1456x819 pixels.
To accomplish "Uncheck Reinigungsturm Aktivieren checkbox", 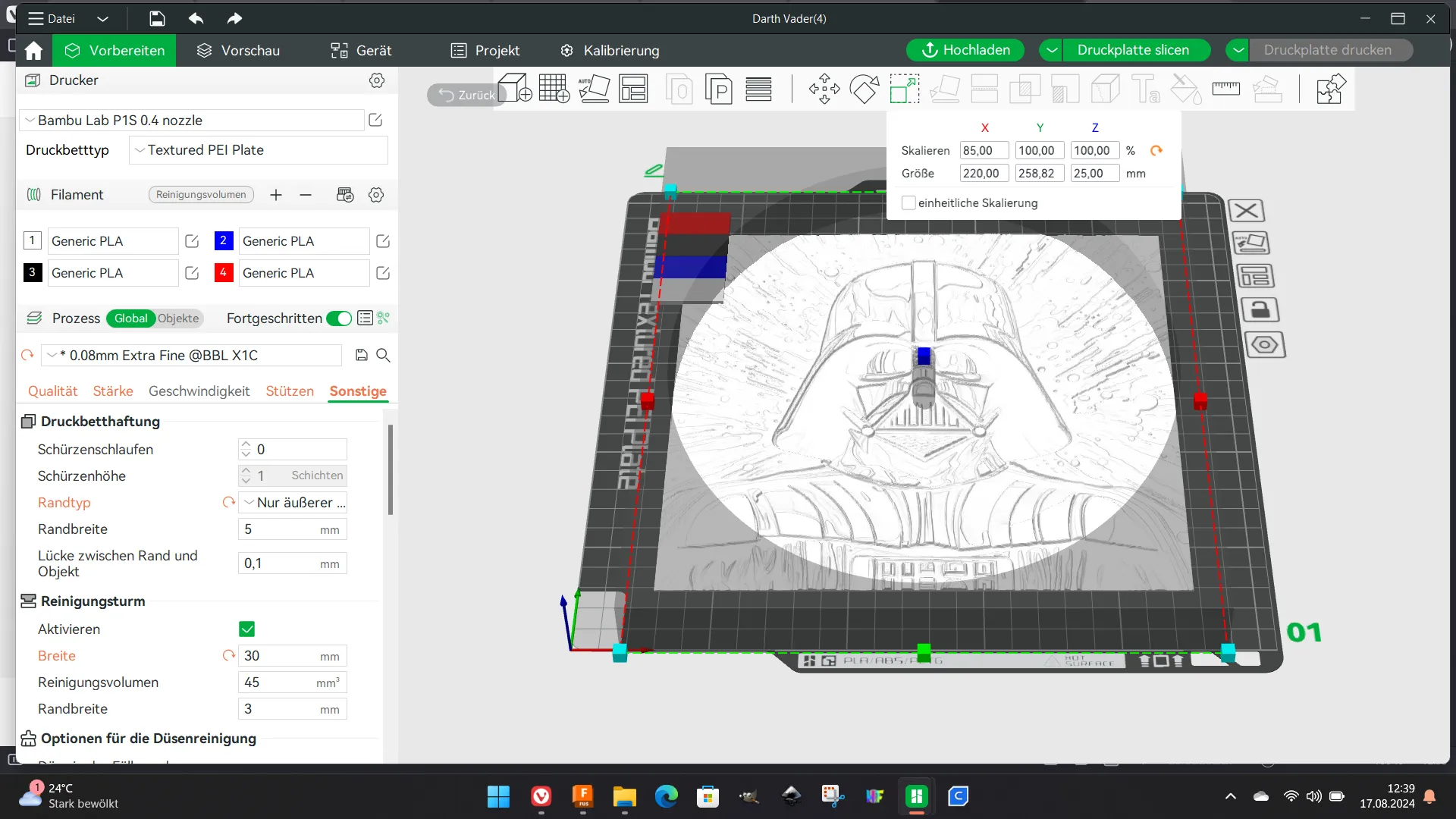I will (x=246, y=629).
